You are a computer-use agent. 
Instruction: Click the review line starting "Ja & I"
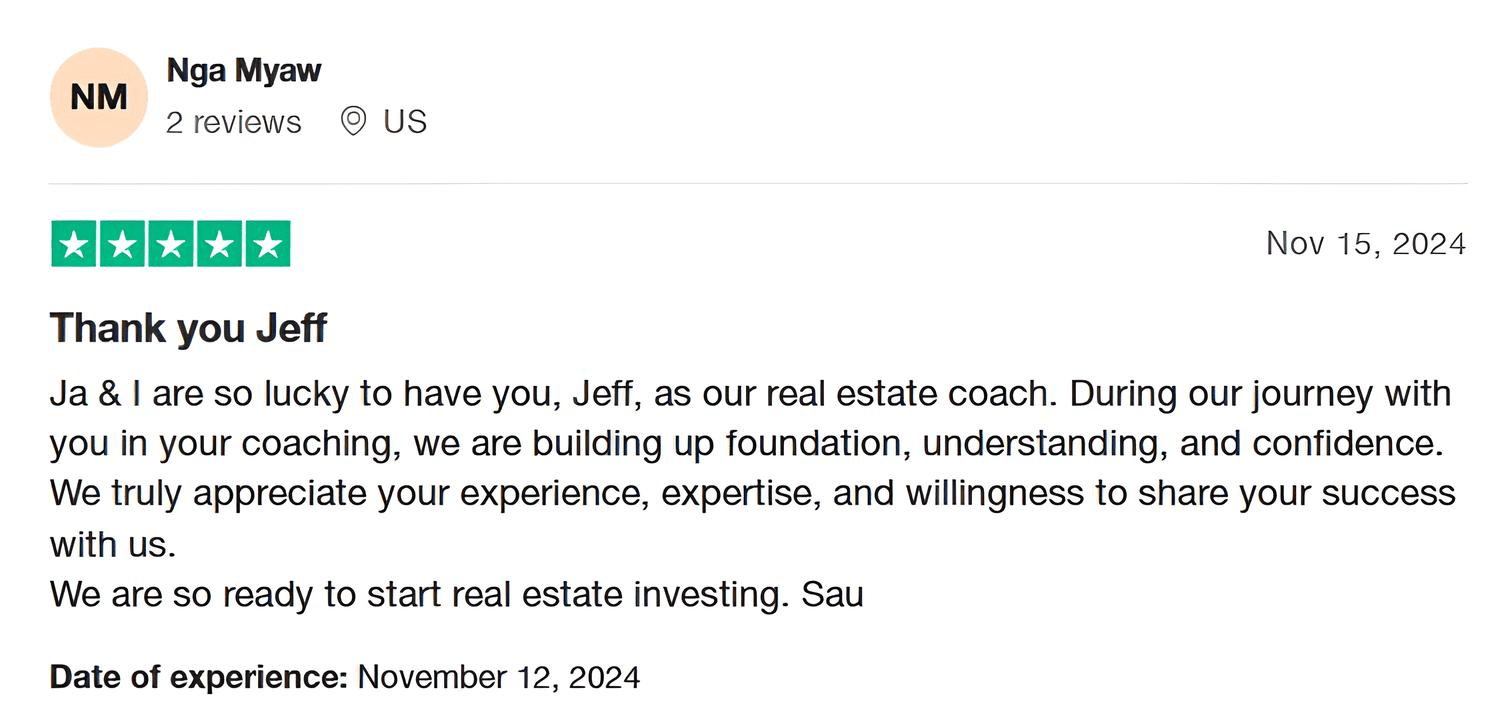pos(750,393)
